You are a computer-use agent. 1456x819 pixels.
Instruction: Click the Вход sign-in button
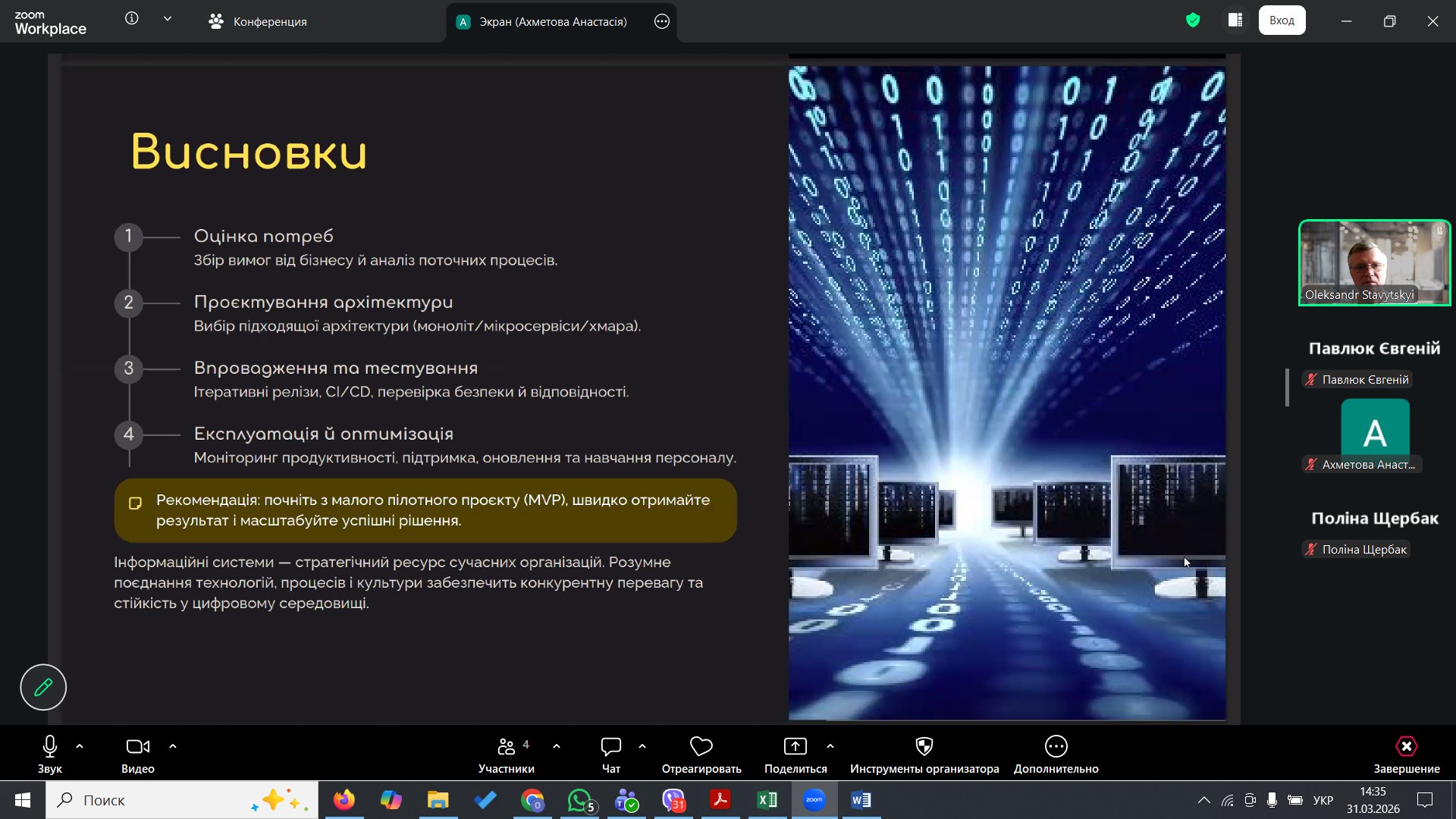point(1282,20)
